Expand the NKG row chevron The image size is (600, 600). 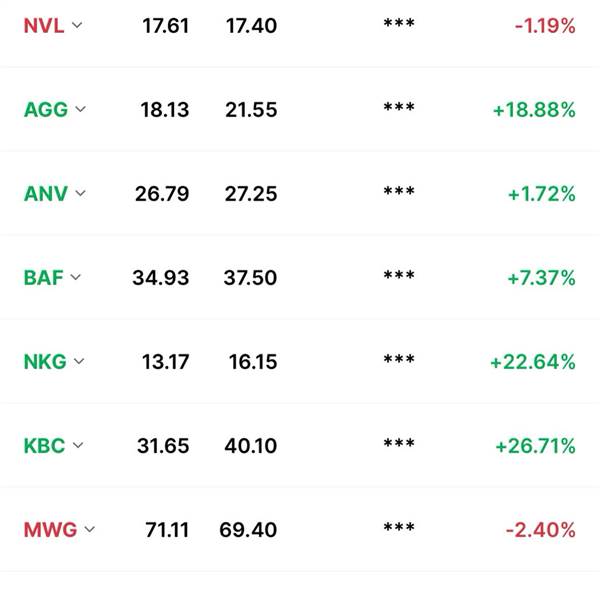coord(79,361)
